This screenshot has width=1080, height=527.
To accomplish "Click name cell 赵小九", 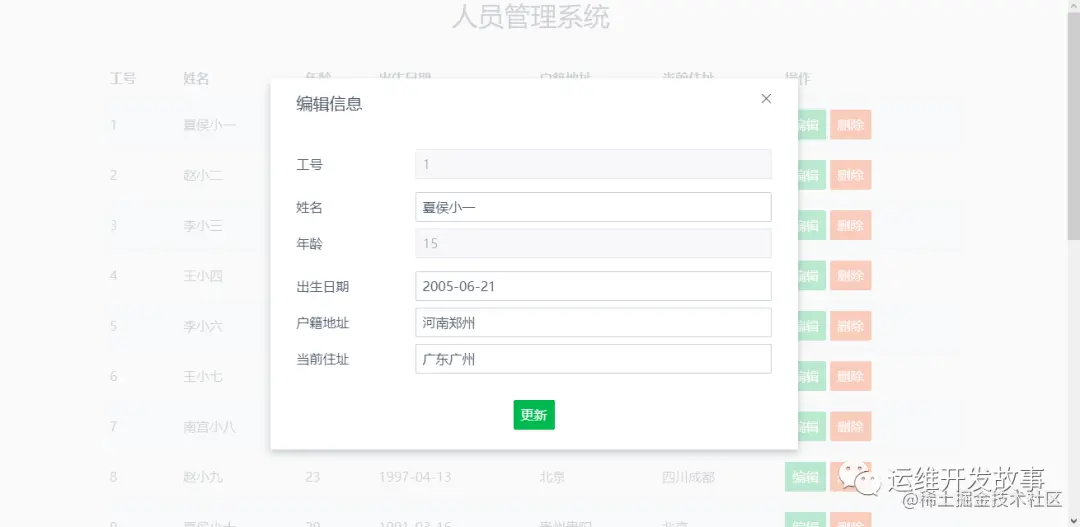I will point(203,477).
